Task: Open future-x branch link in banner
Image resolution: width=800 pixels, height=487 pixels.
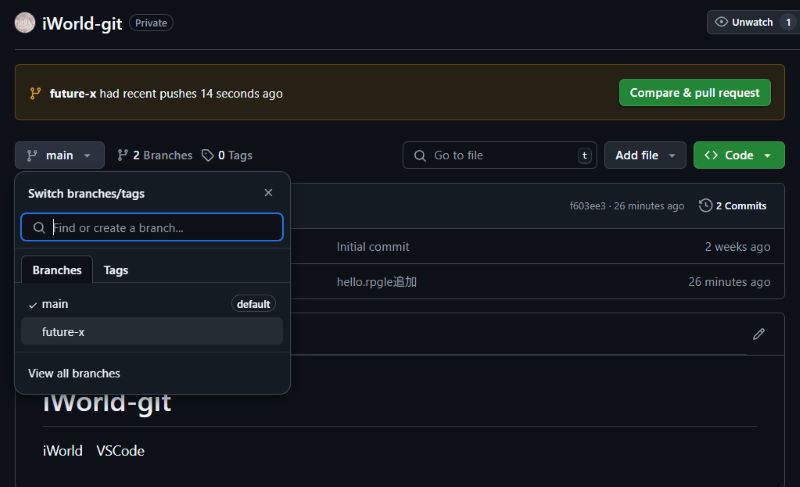Action: (72, 93)
